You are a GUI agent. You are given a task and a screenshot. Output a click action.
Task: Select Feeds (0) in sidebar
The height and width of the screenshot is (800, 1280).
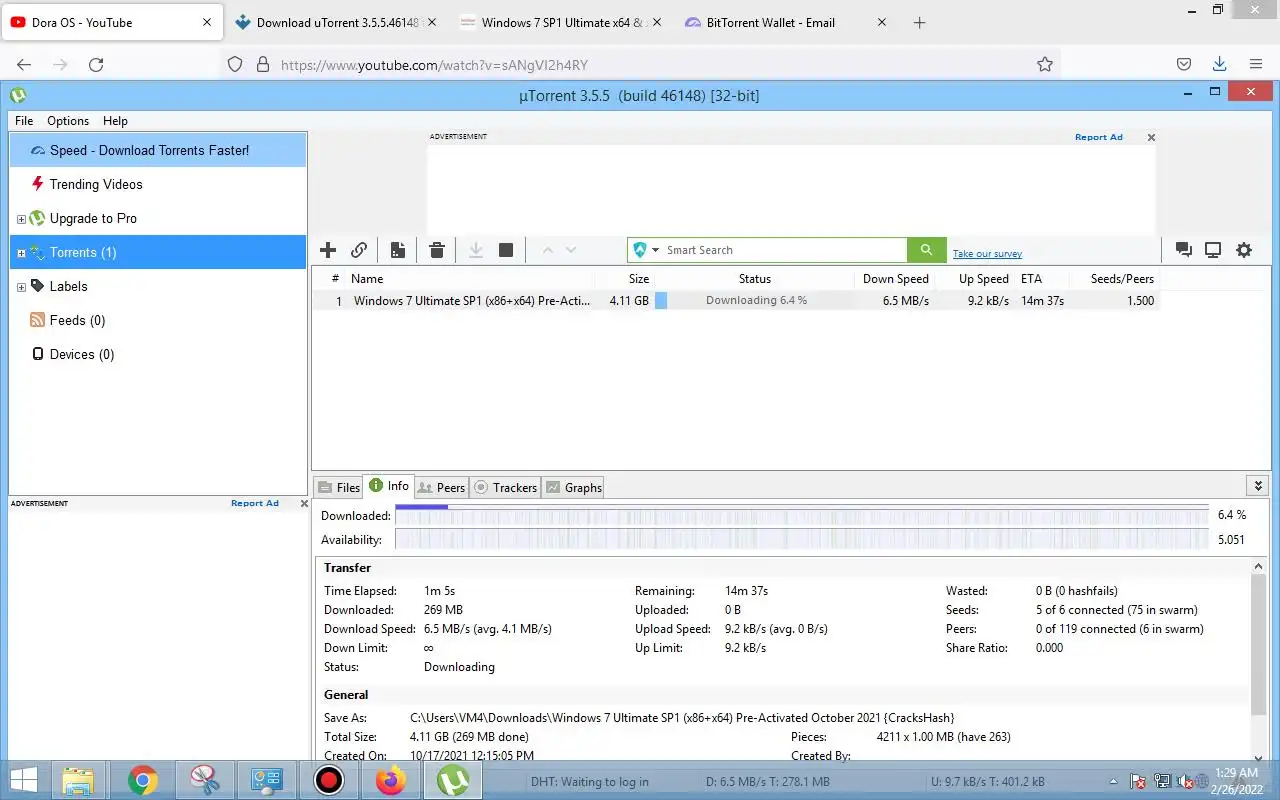tap(77, 320)
